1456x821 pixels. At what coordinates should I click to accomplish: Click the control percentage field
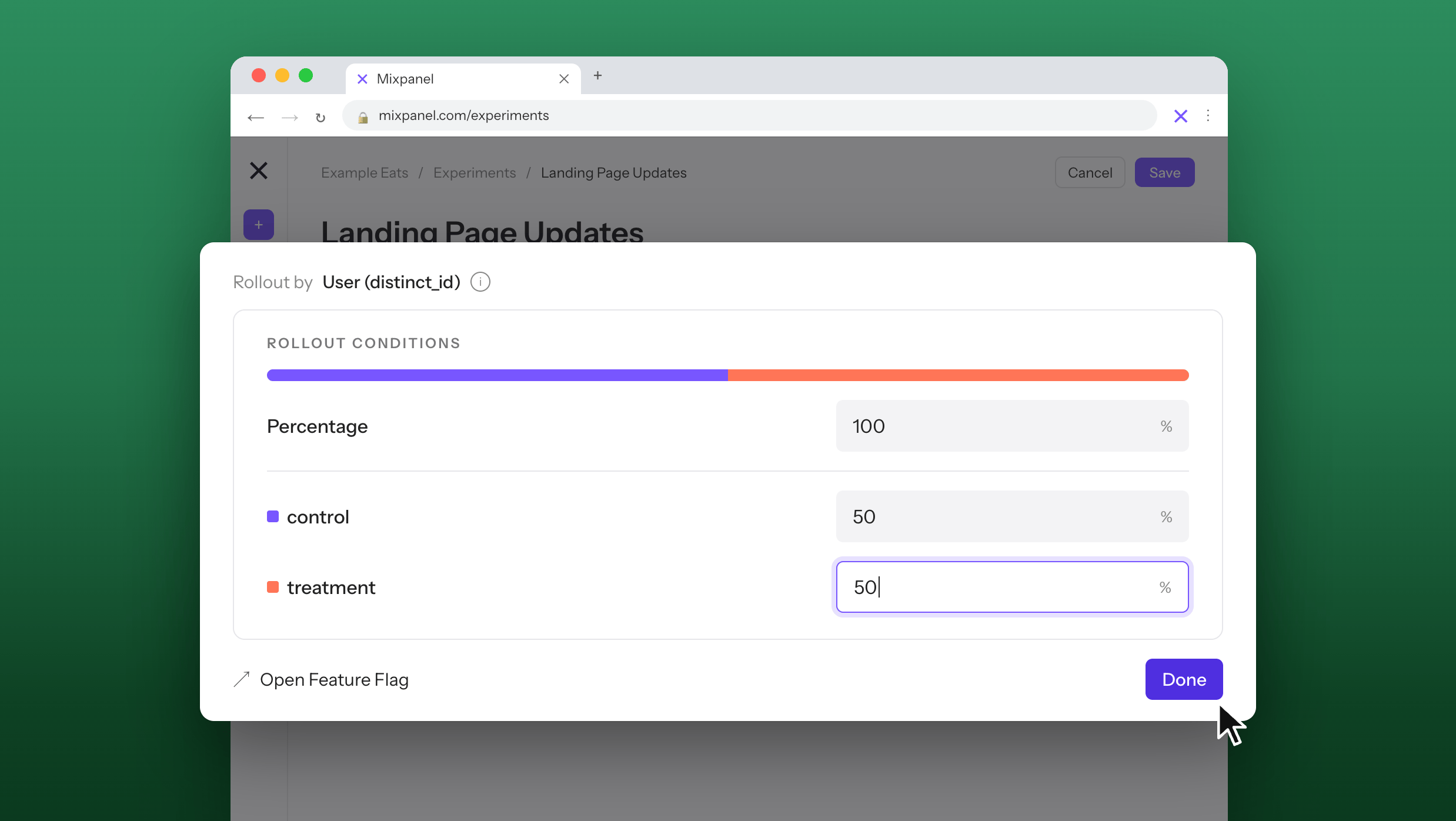(x=1012, y=516)
